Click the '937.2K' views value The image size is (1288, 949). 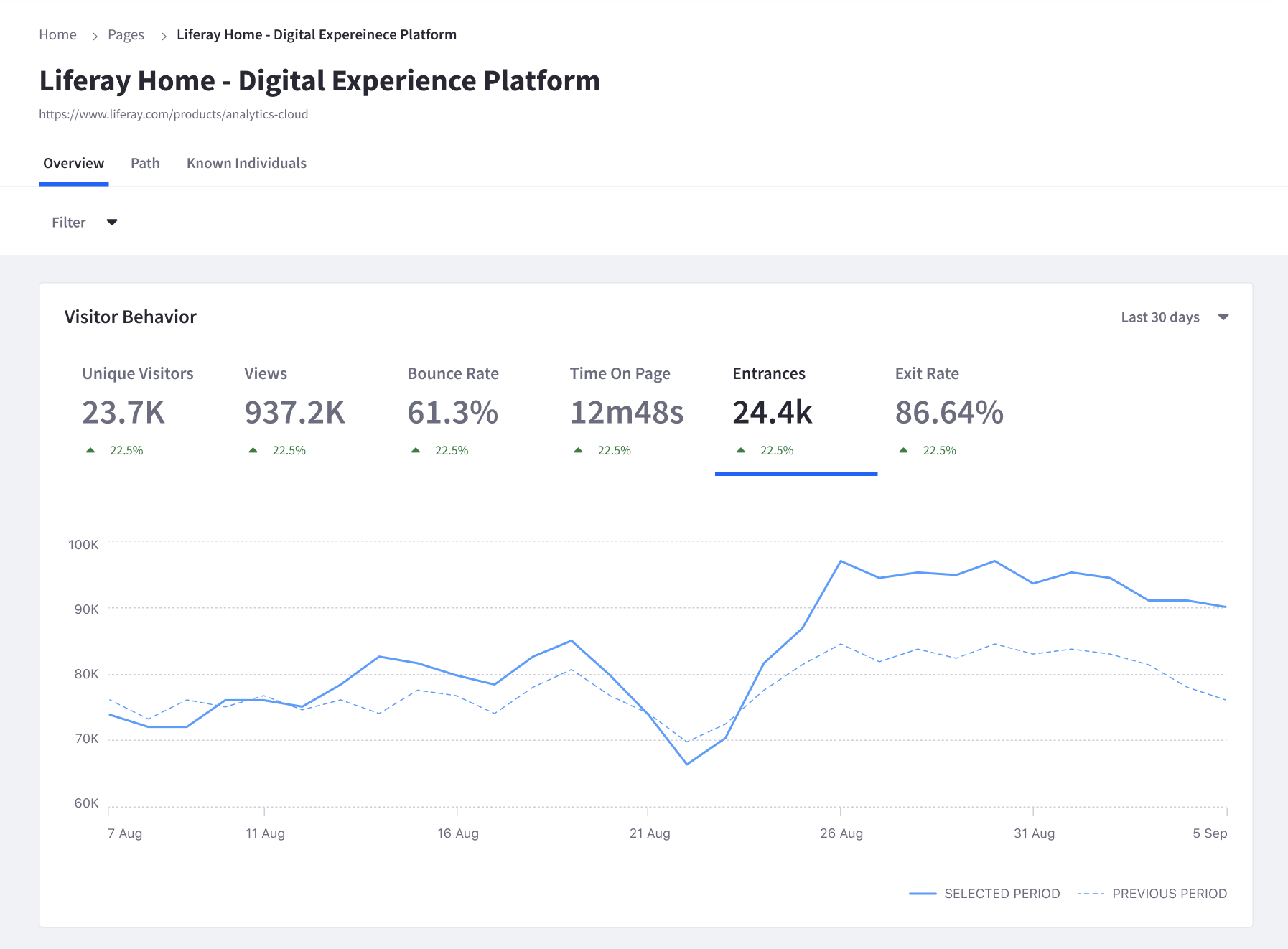coord(294,413)
